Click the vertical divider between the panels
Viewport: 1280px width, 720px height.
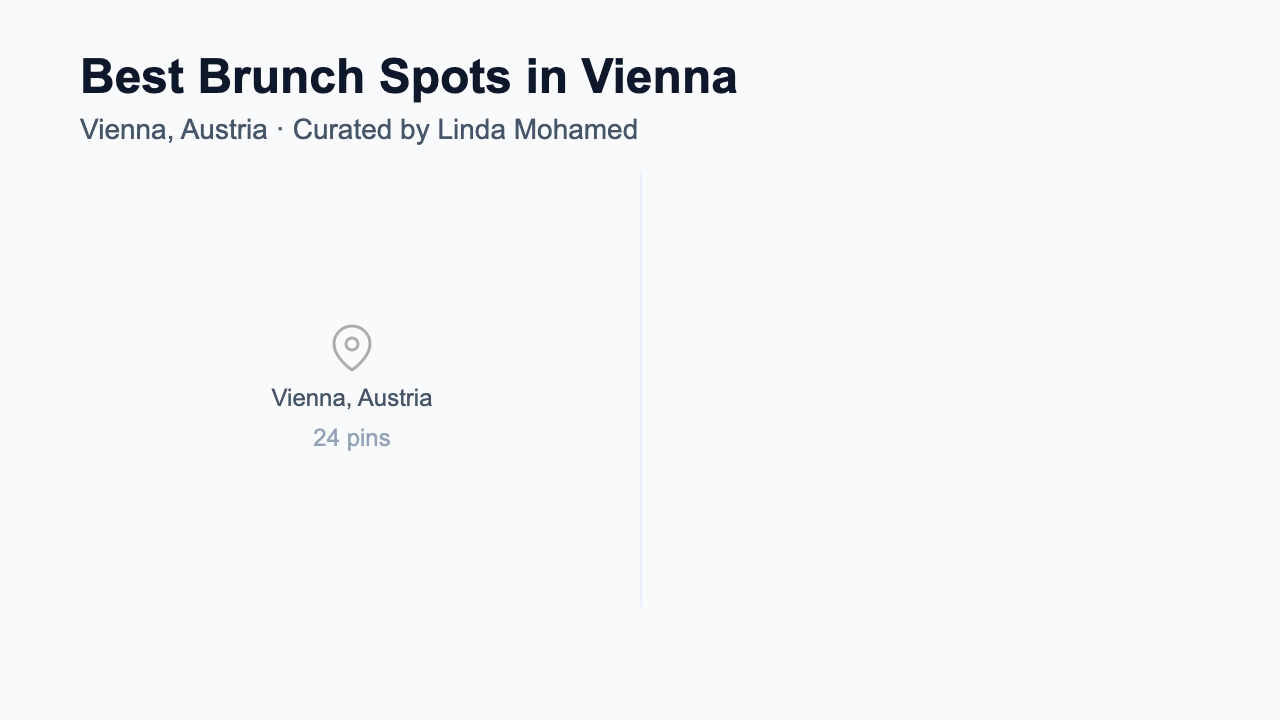point(641,388)
